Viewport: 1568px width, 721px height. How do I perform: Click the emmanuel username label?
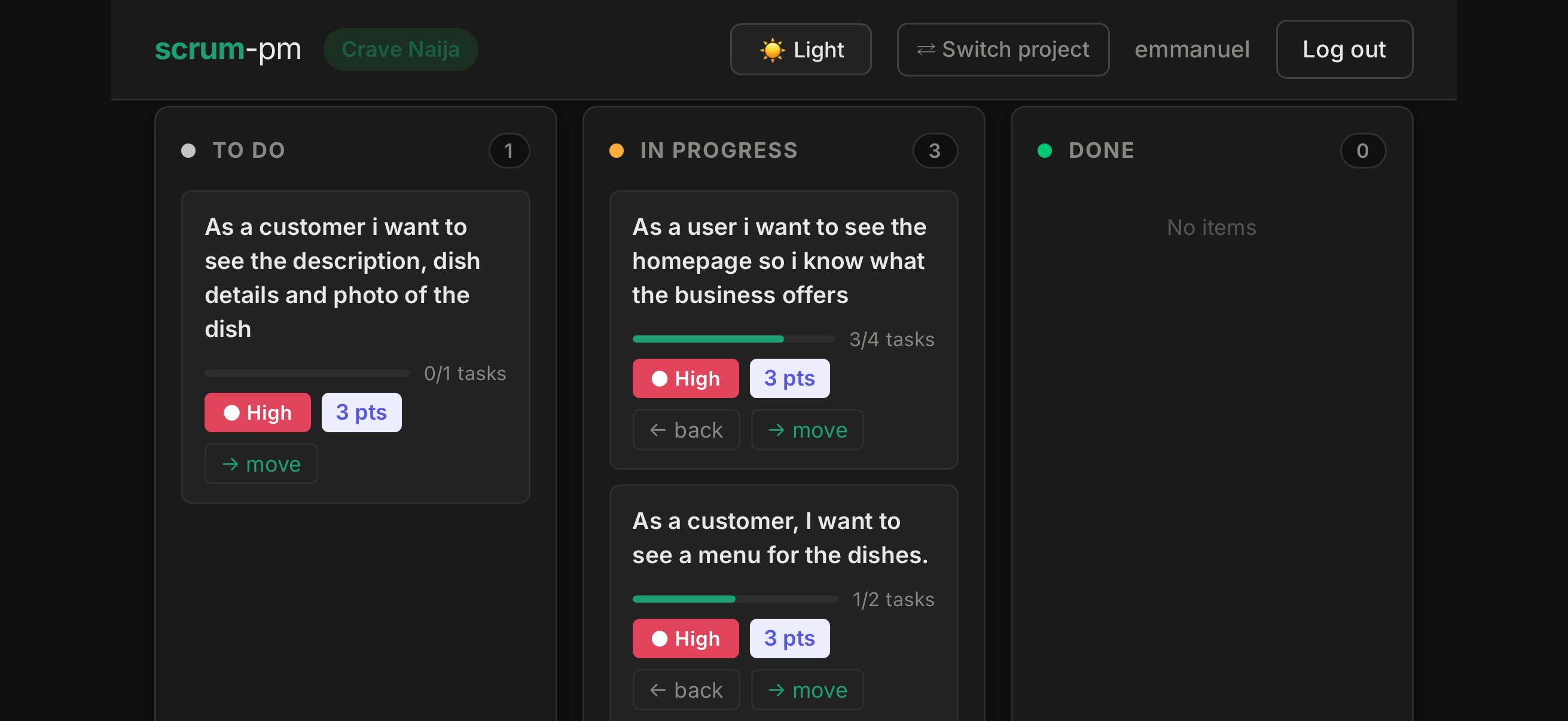tap(1192, 49)
